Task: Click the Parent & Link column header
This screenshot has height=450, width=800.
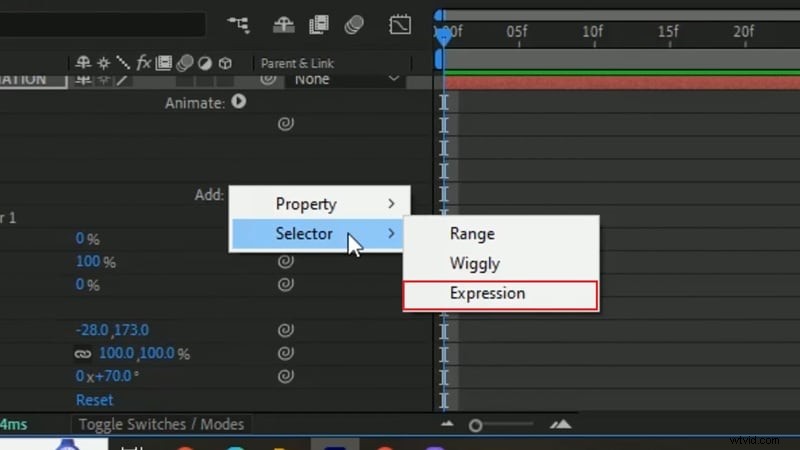Action: coord(297,63)
